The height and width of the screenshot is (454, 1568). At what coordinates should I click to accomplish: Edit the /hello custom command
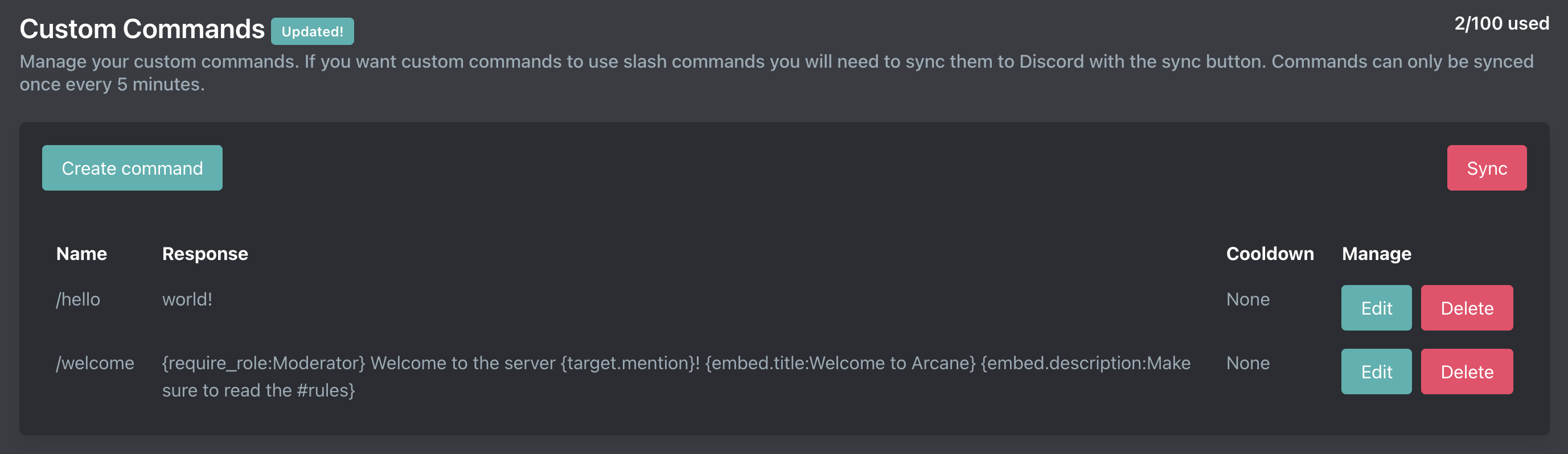pos(1376,307)
